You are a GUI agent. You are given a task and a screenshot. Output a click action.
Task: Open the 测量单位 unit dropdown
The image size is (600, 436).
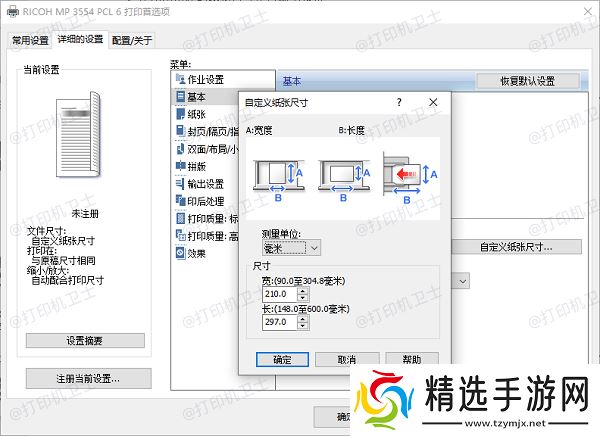coord(290,247)
